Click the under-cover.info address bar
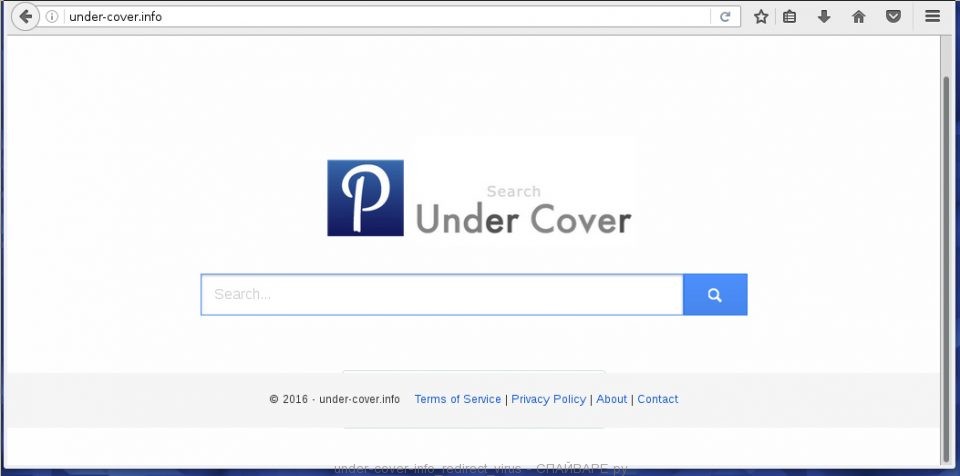The height and width of the screenshot is (476, 960). [x=380, y=16]
